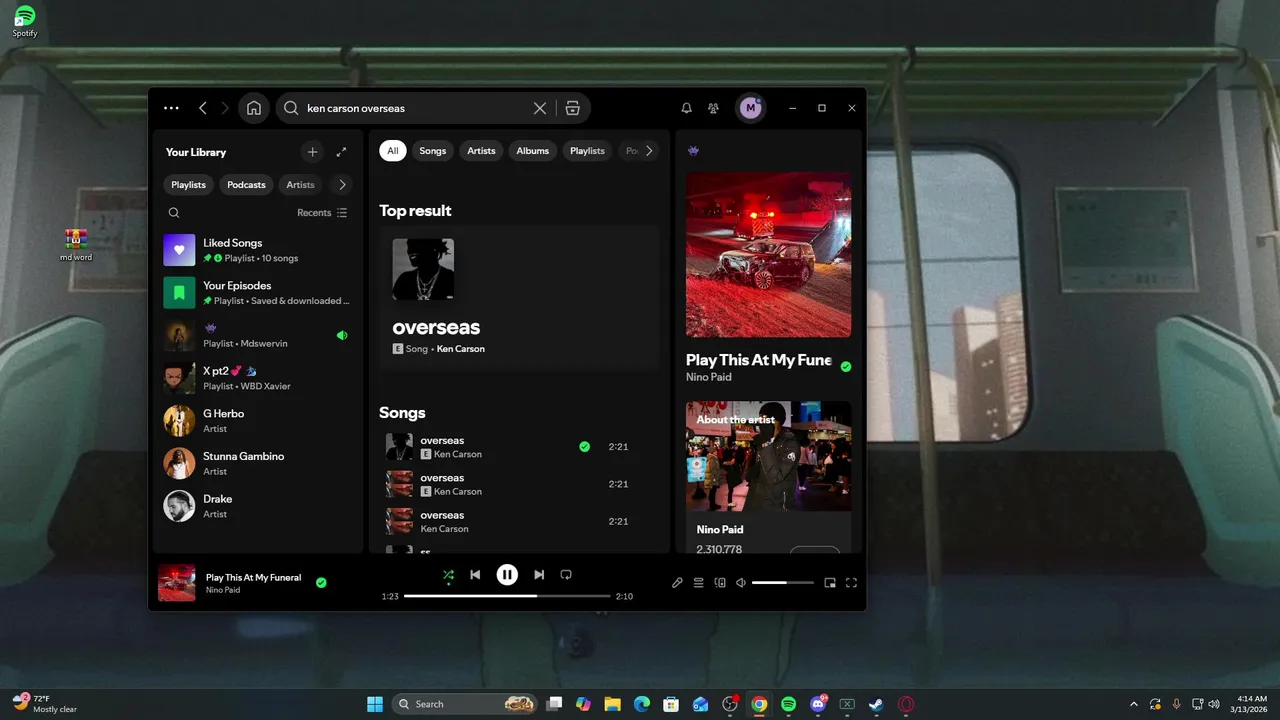Open Friend Activity icon
Image resolution: width=1280 pixels, height=720 pixels.
[x=713, y=108]
